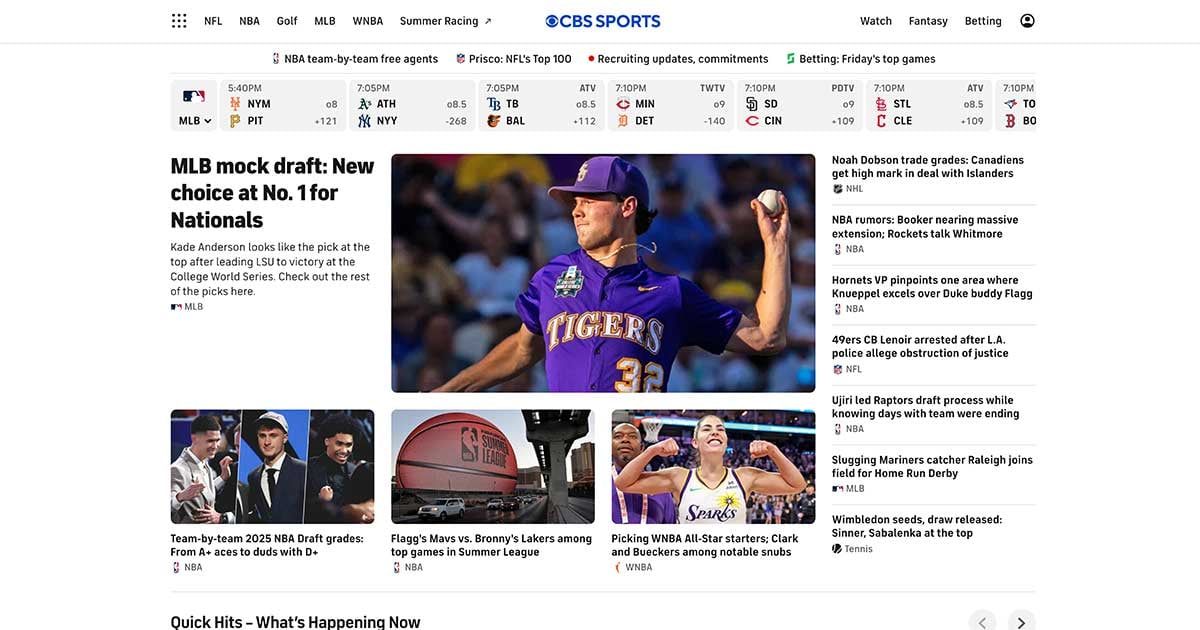Open the user account profile icon

(x=1027, y=21)
